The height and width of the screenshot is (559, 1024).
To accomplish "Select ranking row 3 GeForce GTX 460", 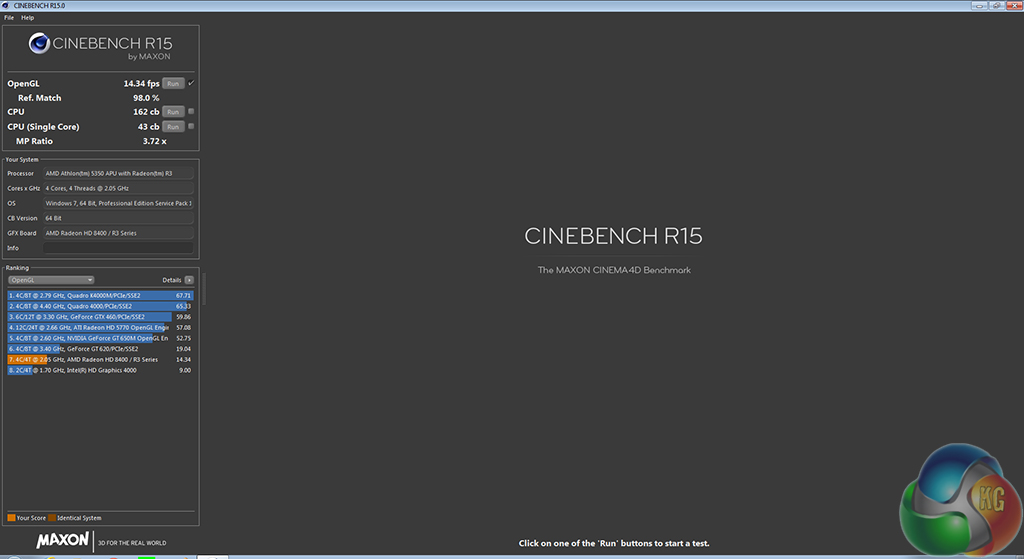I will 101,317.
